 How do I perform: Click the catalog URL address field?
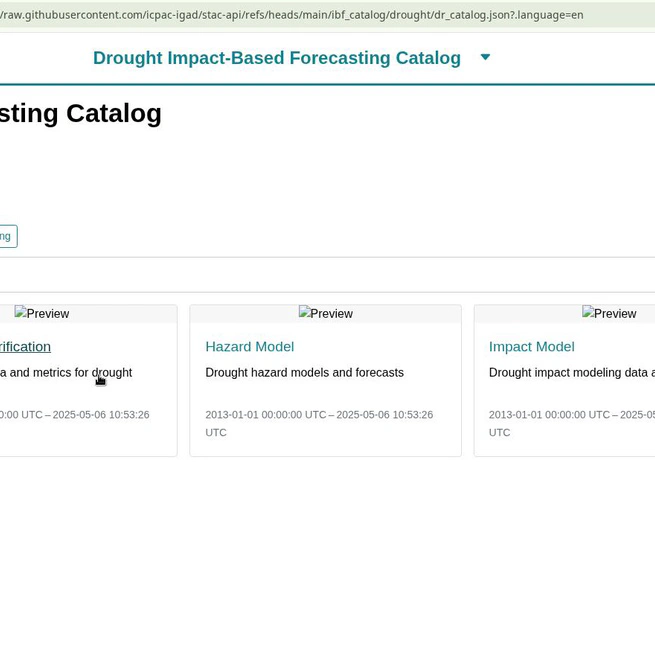(328, 15)
